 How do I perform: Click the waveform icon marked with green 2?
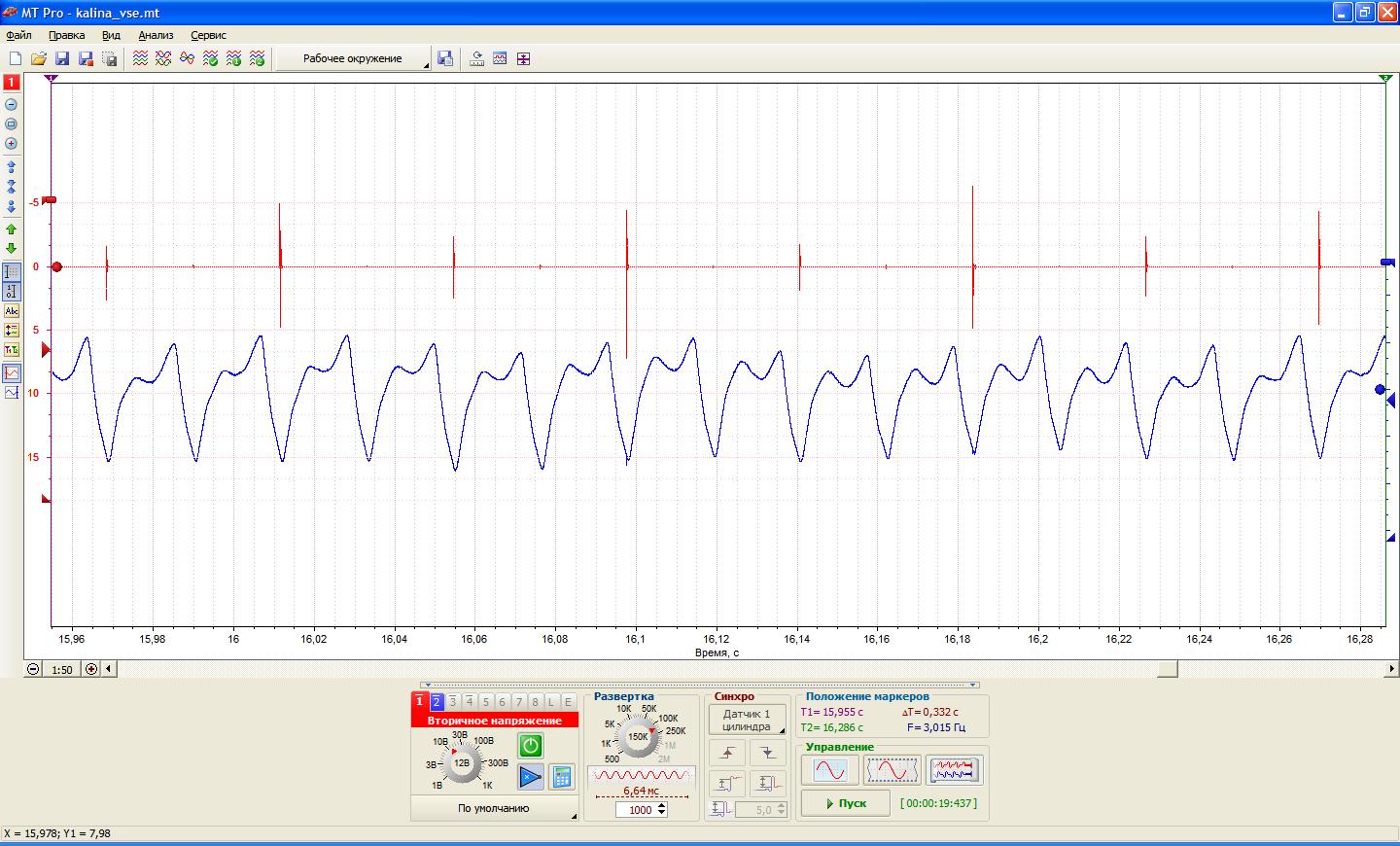coord(258,59)
